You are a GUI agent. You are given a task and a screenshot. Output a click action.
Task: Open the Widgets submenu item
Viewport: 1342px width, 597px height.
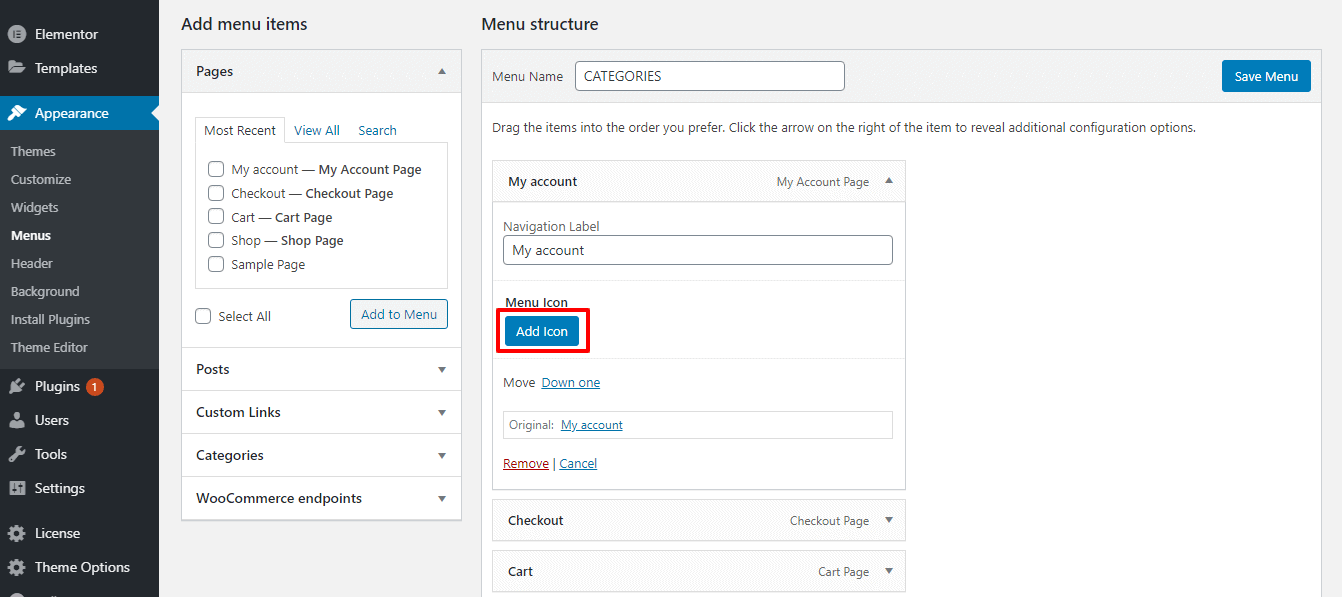[35, 207]
